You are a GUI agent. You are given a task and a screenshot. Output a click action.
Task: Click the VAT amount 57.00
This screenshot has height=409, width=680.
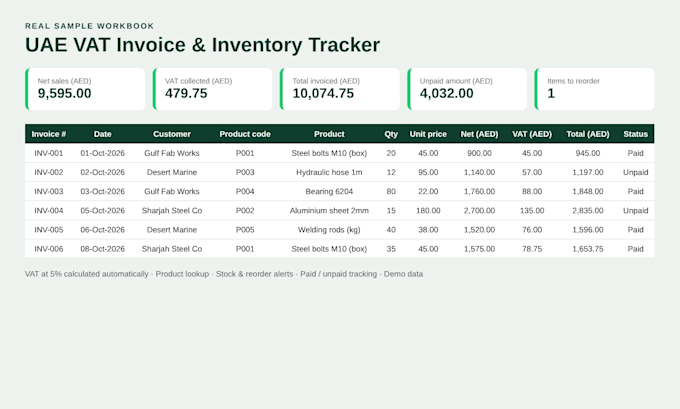click(x=532, y=172)
